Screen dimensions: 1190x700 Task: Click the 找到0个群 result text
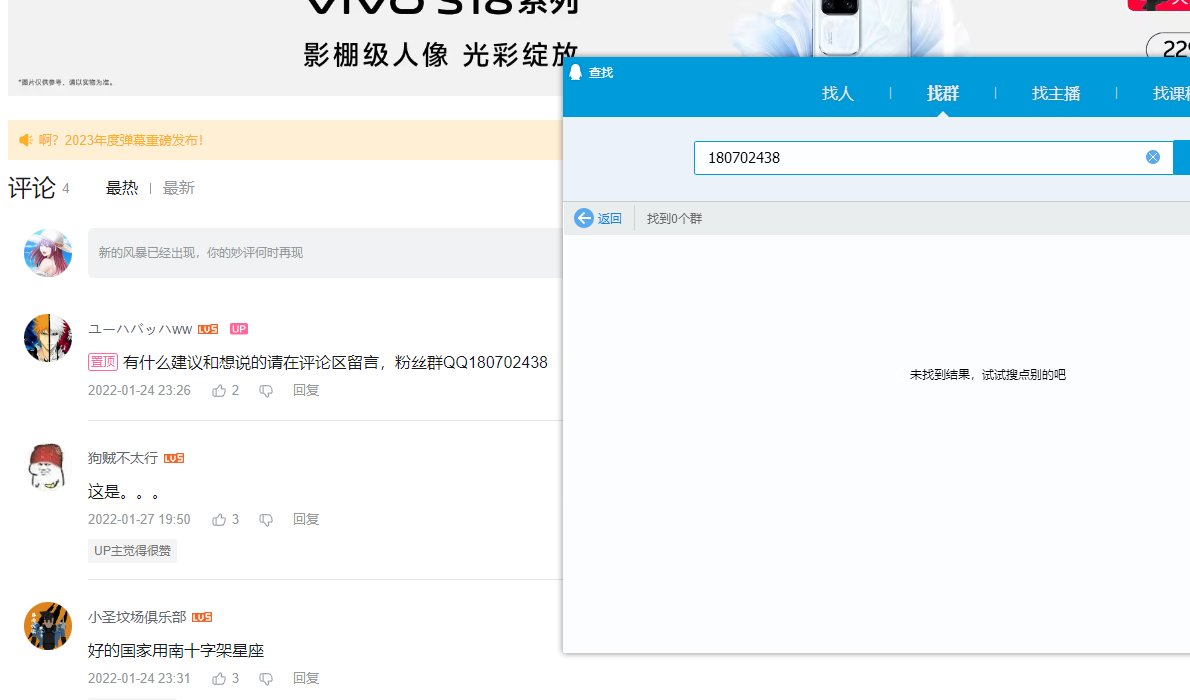coord(674,219)
